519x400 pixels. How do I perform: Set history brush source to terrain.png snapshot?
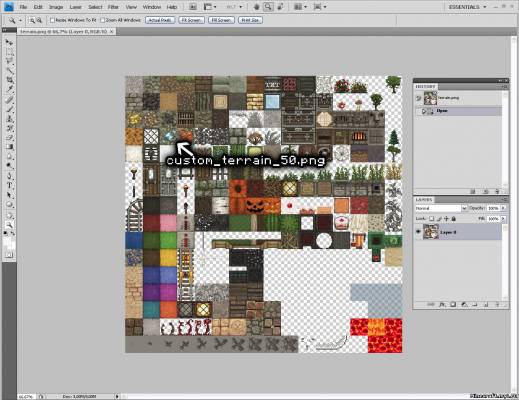(418, 98)
